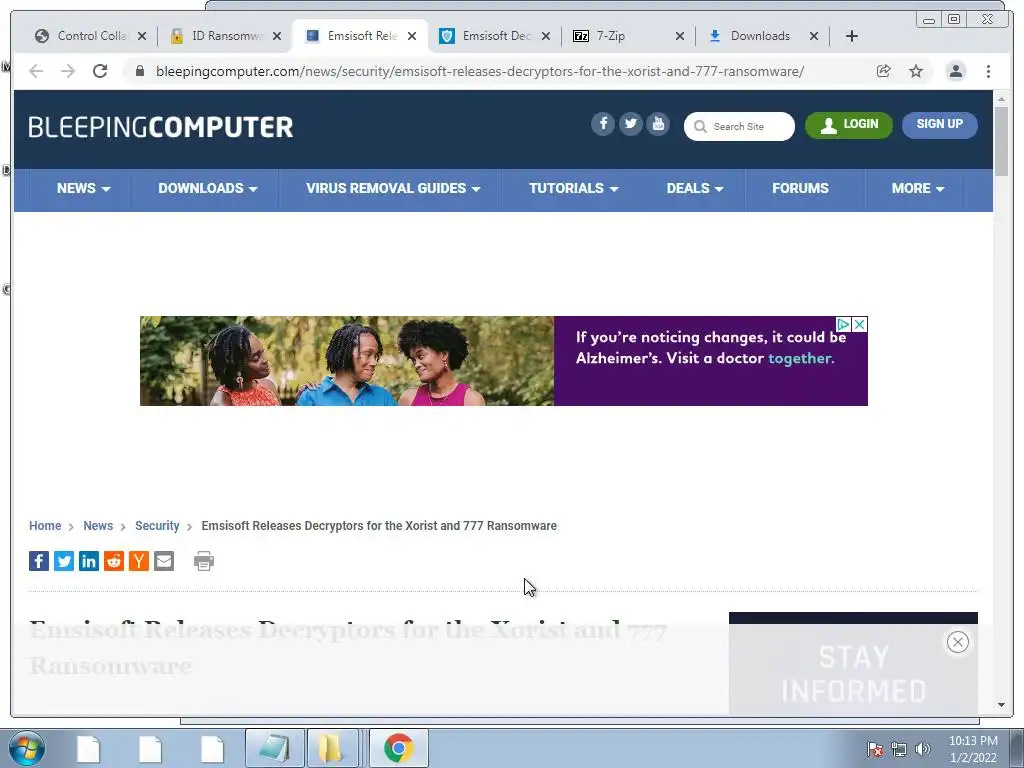Image resolution: width=1024 pixels, height=768 pixels.
Task: Click the green LOGIN button
Action: (x=848, y=125)
